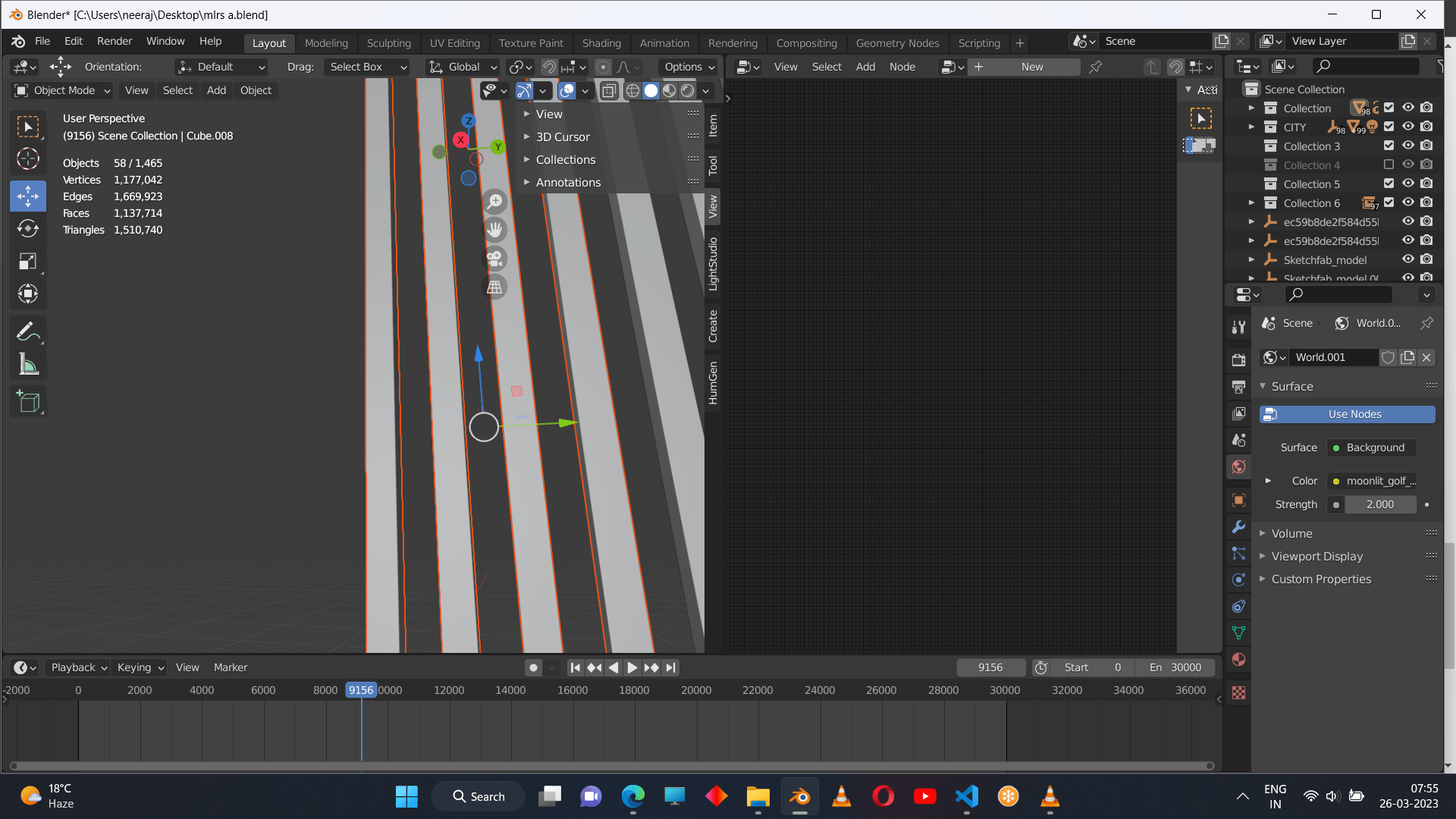The image size is (1456, 819).
Task: Open the Render menu
Action: point(115,41)
